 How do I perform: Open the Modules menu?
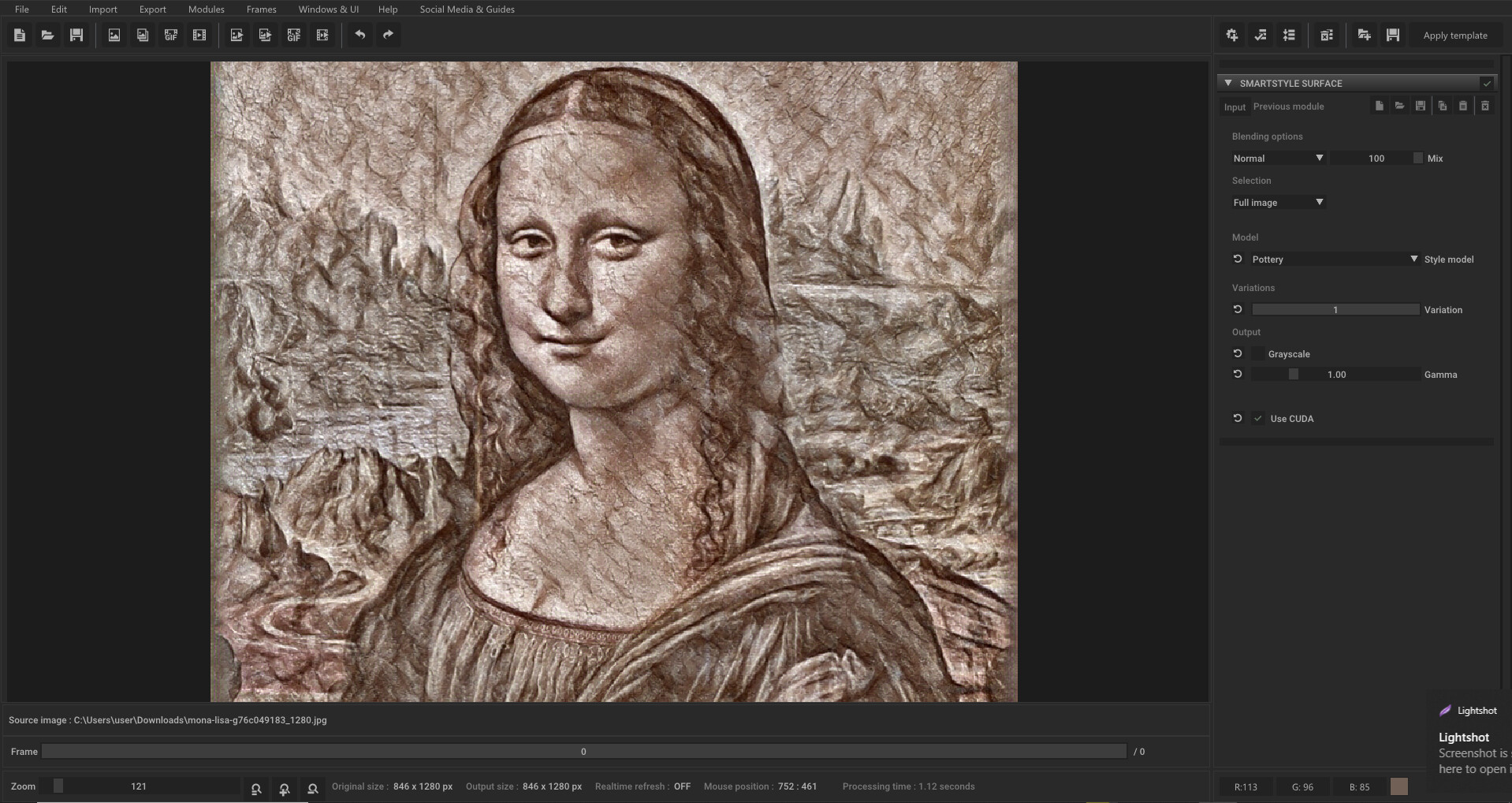206,9
